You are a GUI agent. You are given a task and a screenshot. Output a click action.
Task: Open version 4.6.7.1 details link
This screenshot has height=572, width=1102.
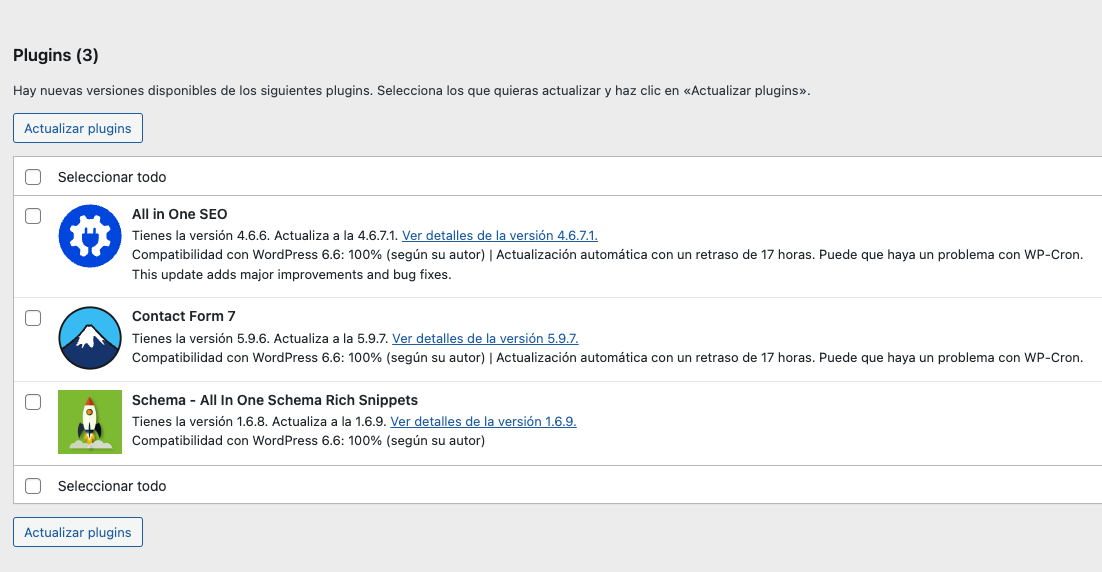(x=499, y=236)
